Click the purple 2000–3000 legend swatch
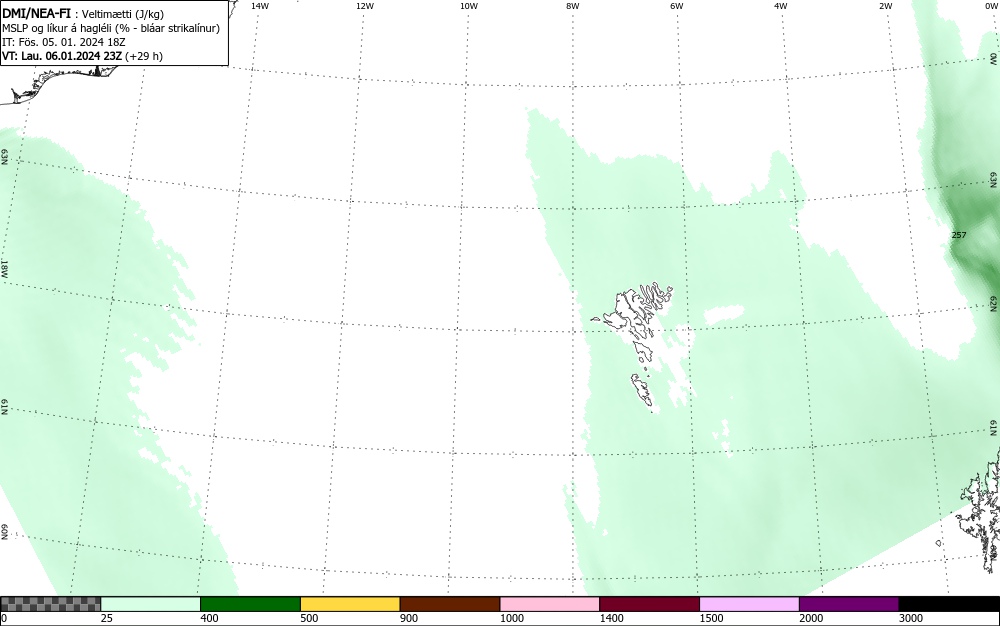1000x626 pixels. 849,604
